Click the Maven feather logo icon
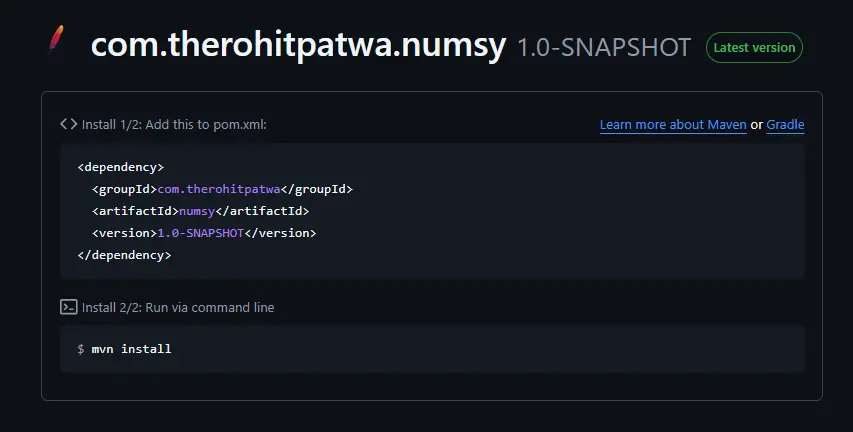 tap(56, 43)
